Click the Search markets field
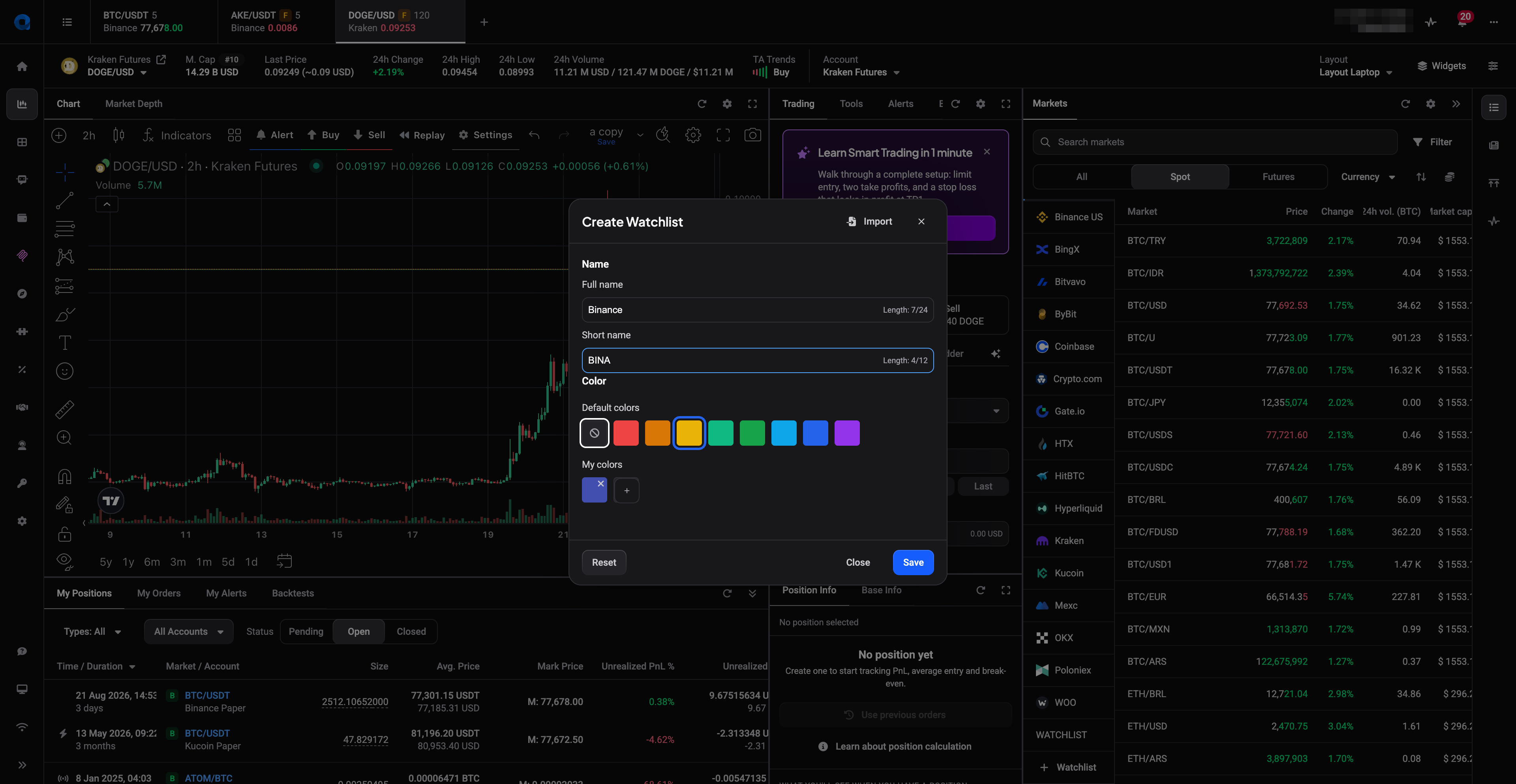The width and height of the screenshot is (1516, 784). [x=1215, y=142]
